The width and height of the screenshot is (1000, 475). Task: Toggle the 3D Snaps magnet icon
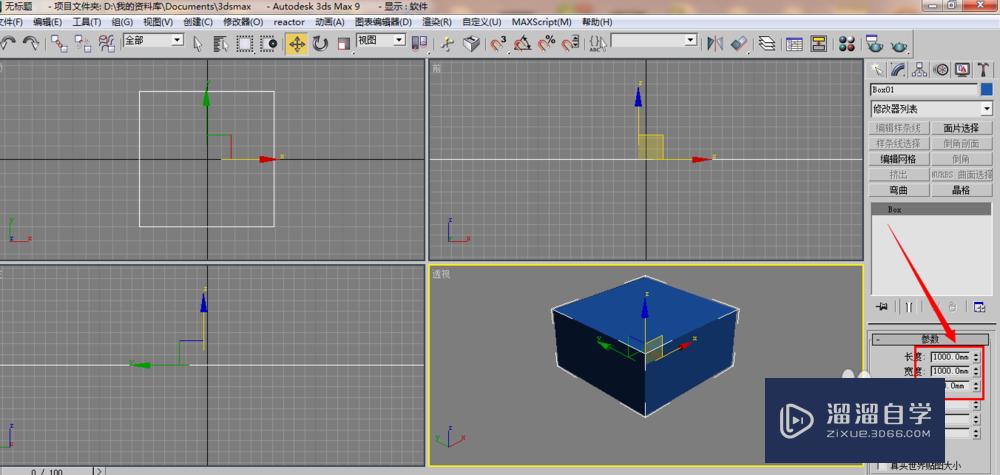pyautogui.click(x=498, y=43)
